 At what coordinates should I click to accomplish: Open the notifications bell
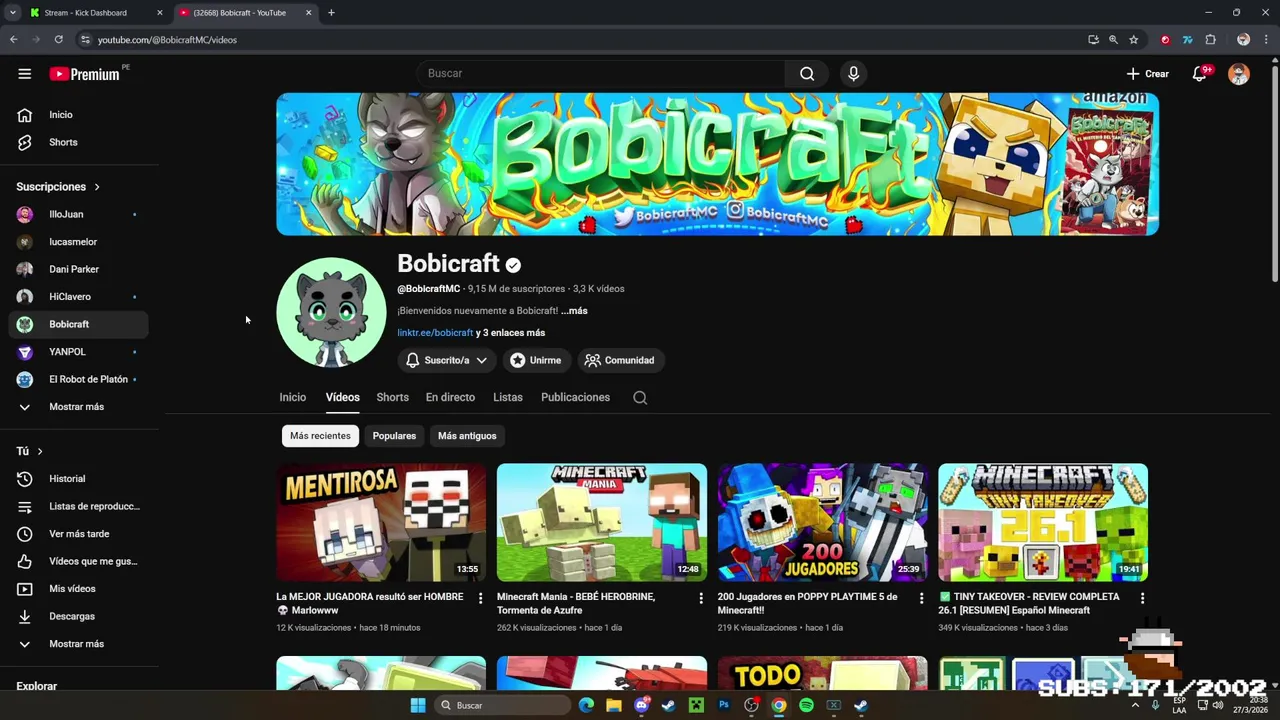[1200, 74]
